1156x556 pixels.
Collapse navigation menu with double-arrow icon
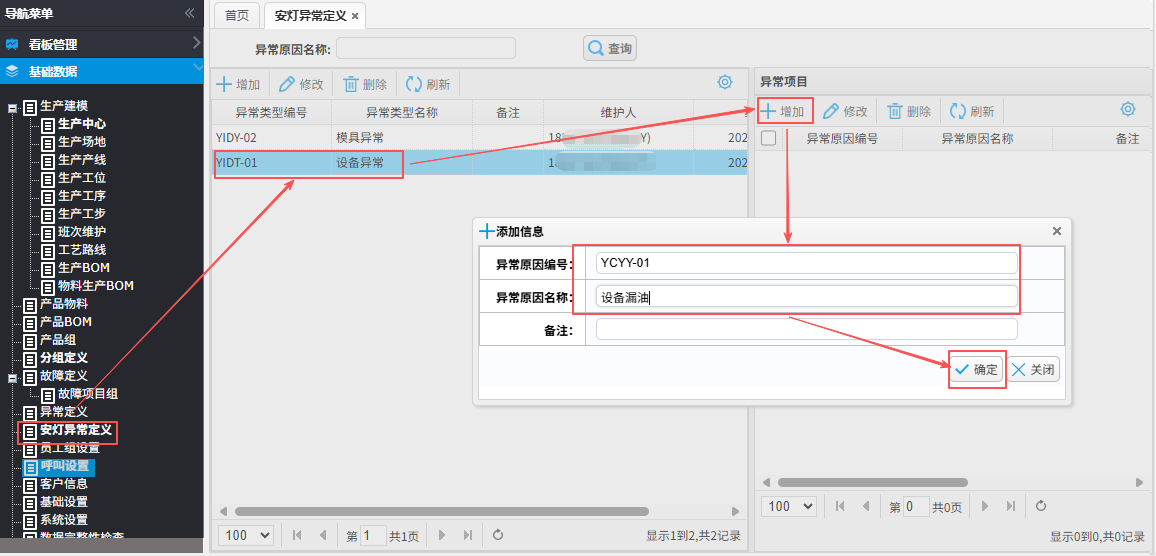(x=189, y=13)
